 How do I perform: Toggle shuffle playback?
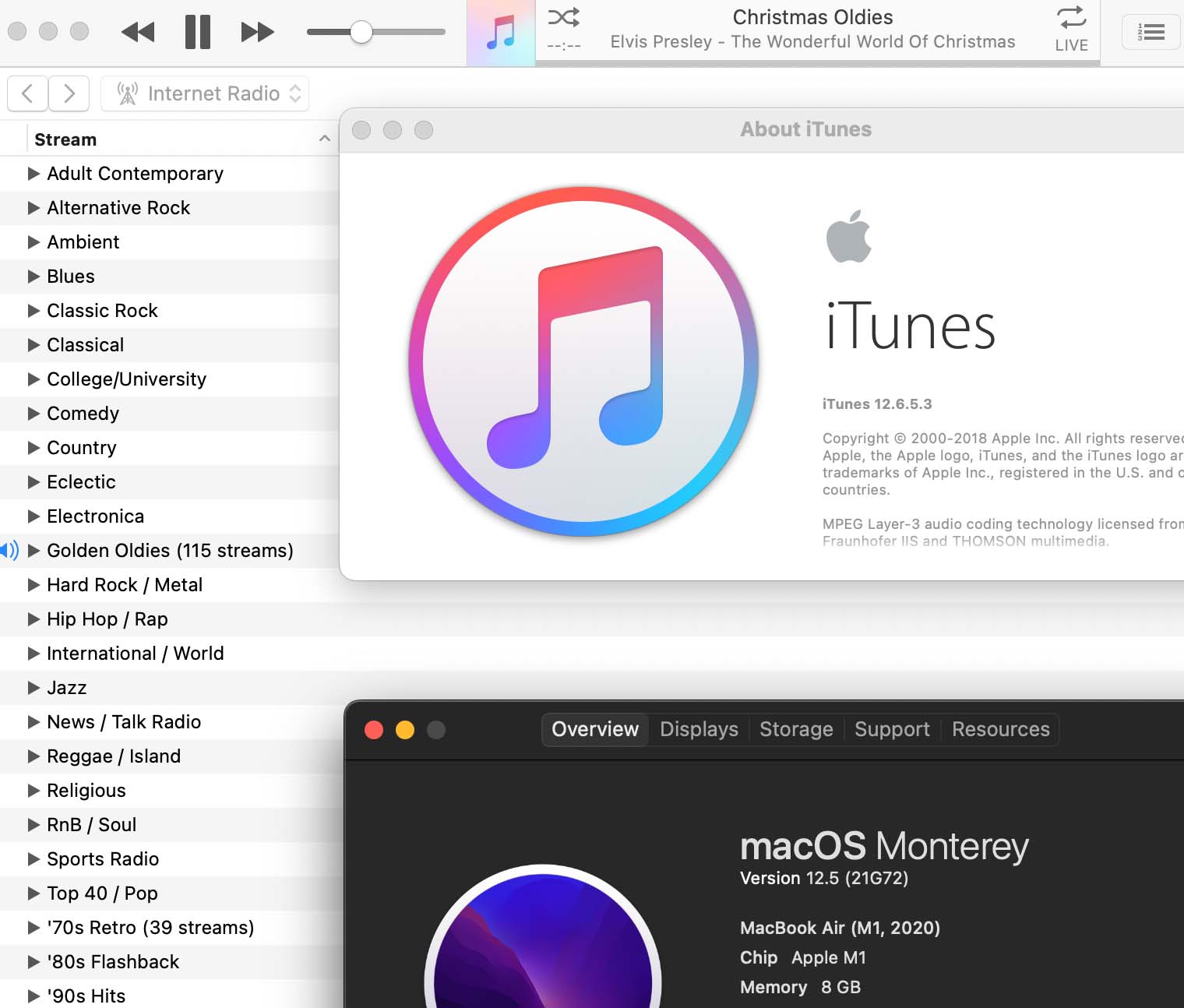pyautogui.click(x=564, y=17)
